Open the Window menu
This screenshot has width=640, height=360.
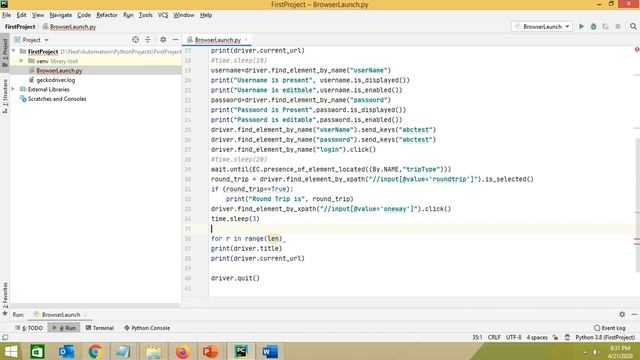pos(184,15)
